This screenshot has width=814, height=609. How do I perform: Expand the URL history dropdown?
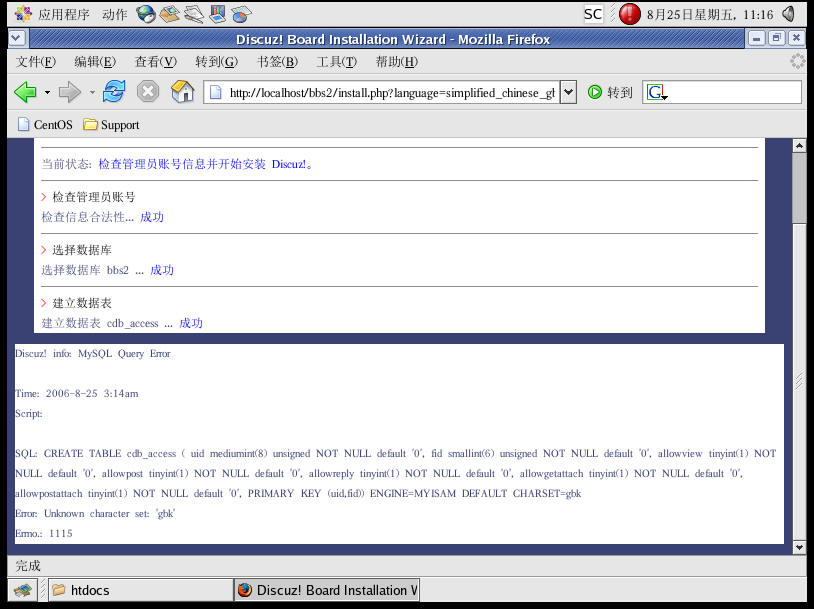568,92
